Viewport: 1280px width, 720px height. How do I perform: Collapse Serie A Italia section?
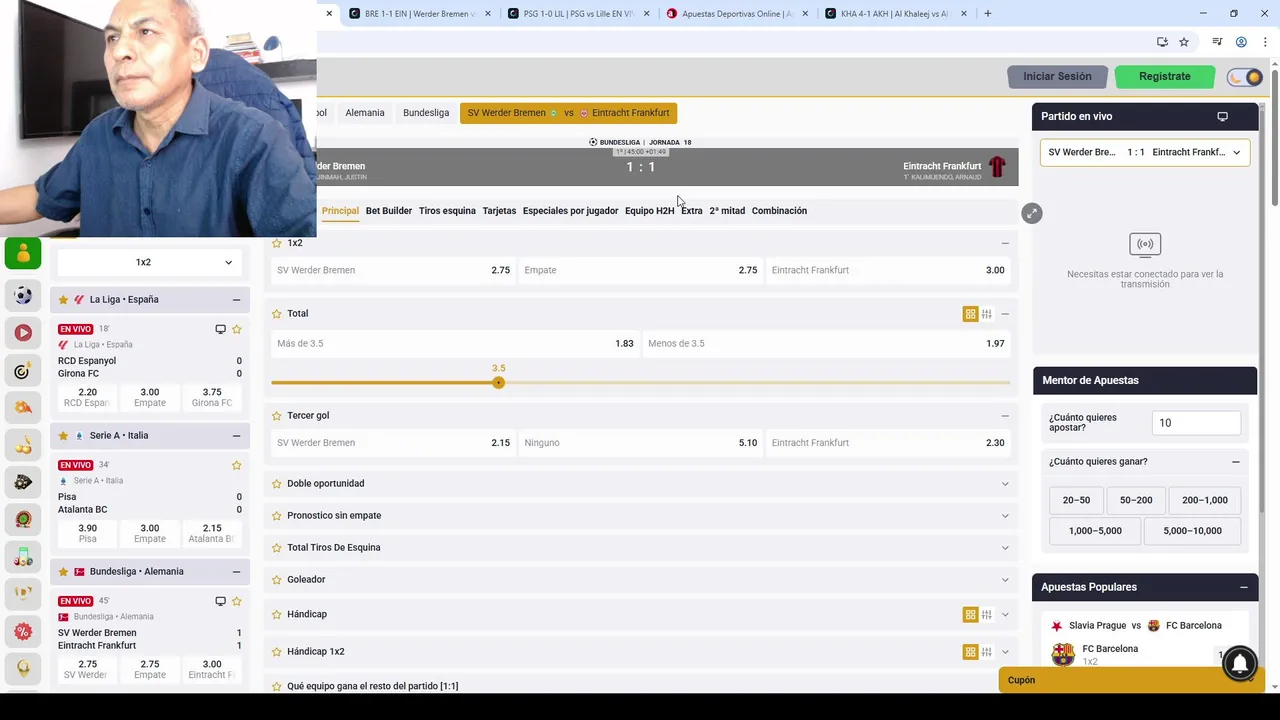pyautogui.click(x=236, y=435)
